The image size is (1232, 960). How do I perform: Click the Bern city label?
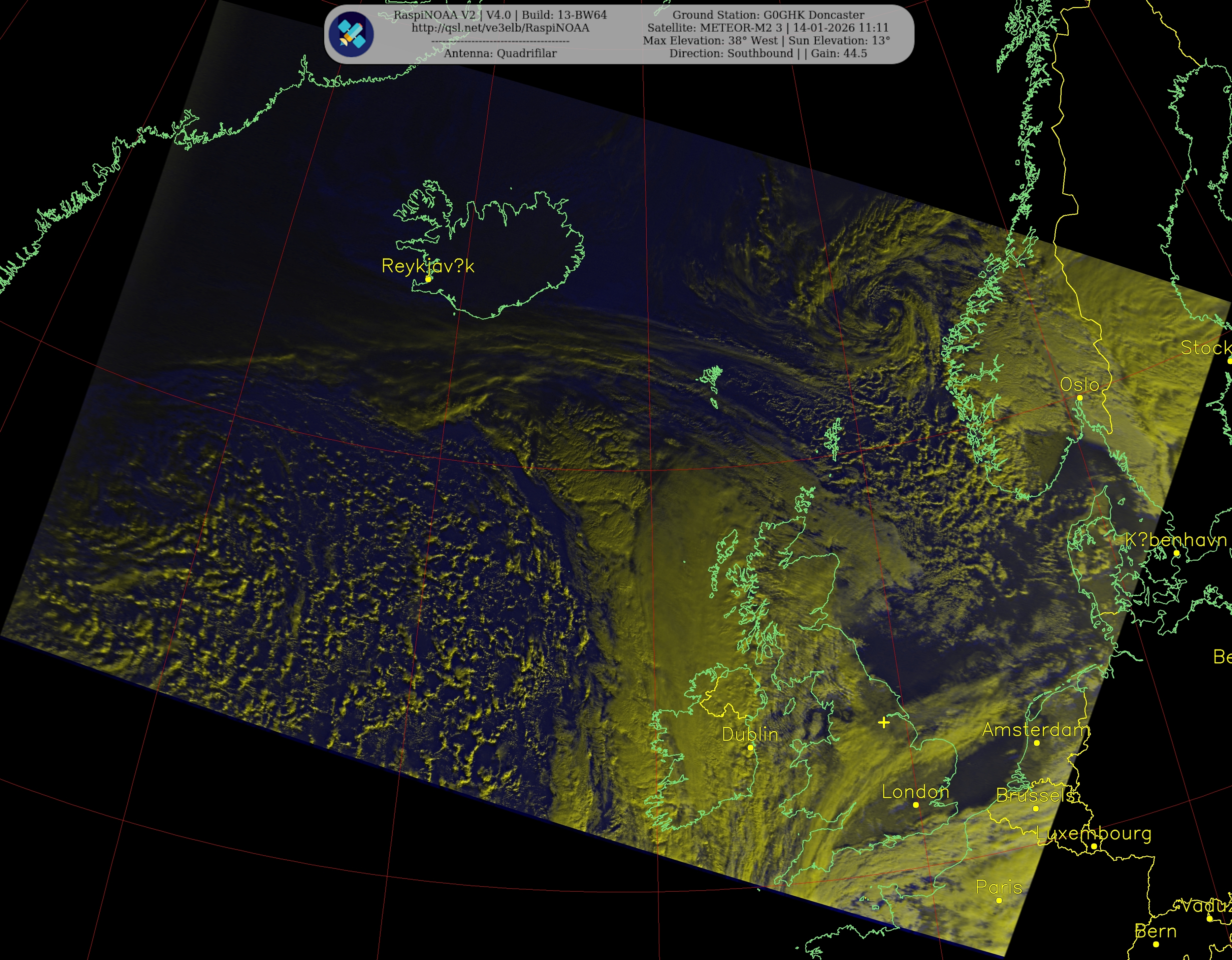(1155, 931)
